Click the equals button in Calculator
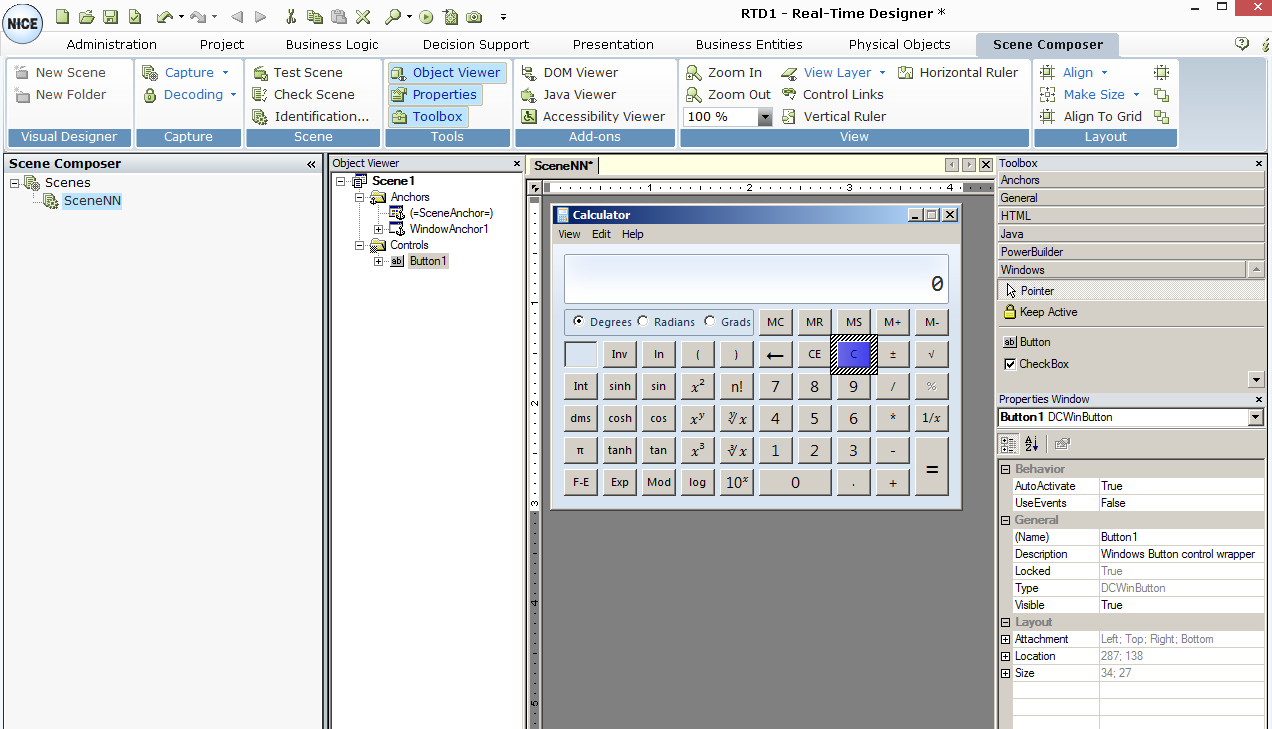 point(931,466)
